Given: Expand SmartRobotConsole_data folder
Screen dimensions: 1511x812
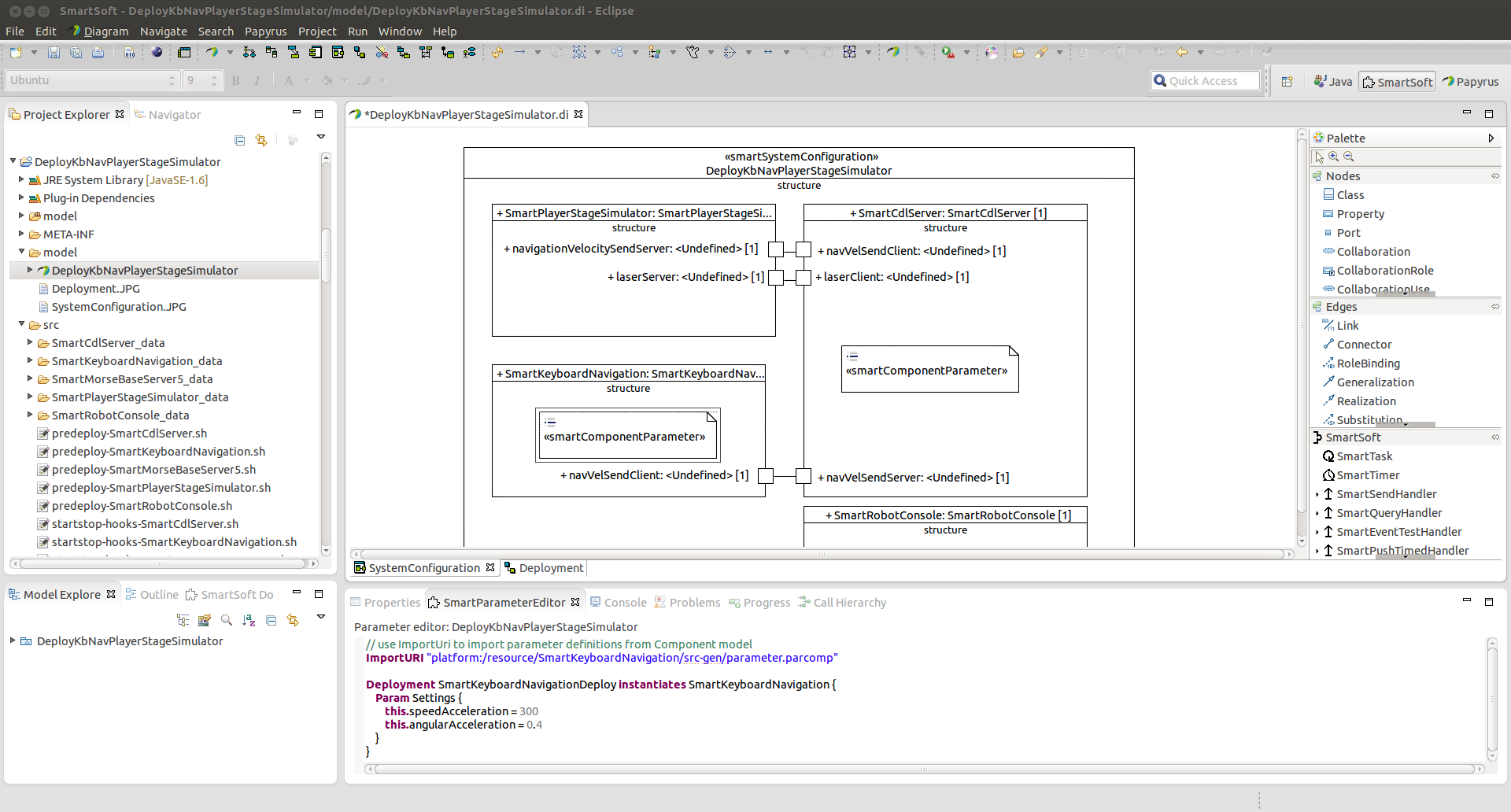Looking at the screenshot, I should (x=30, y=415).
